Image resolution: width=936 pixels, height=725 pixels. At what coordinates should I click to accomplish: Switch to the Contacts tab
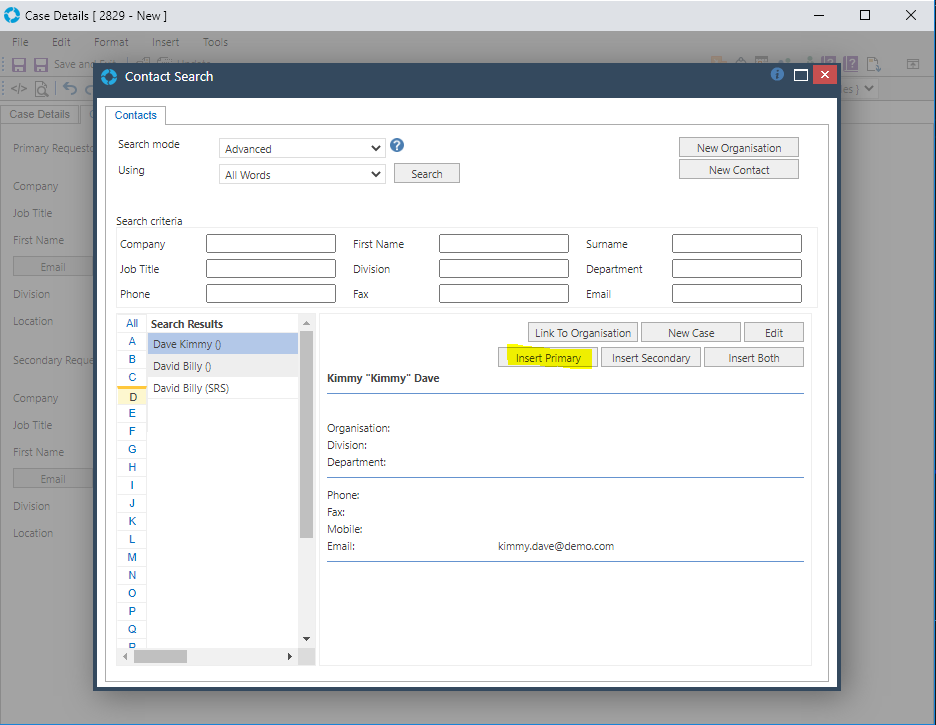[x=136, y=115]
